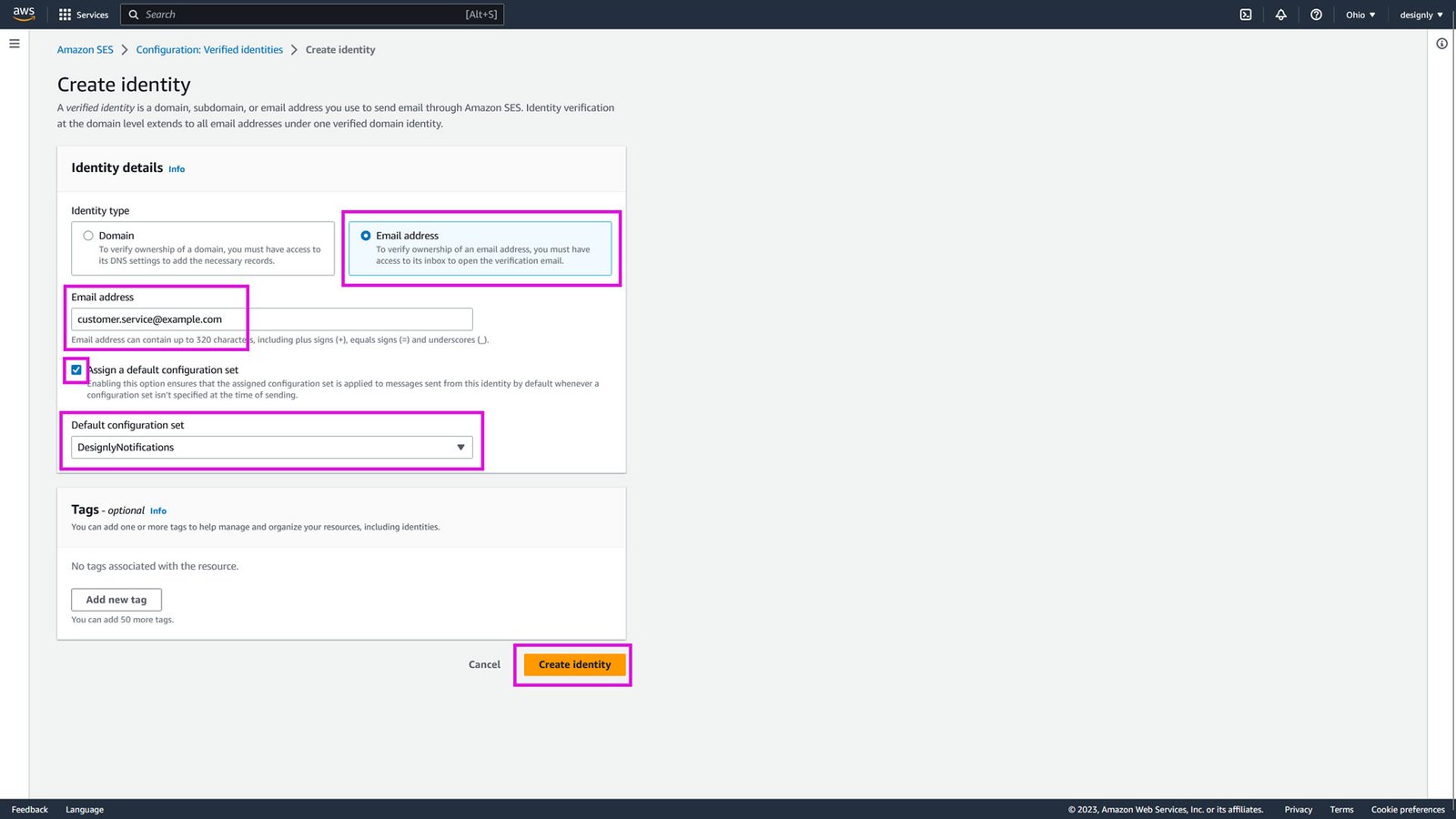Launch AWS CloudShell
1456x819 pixels.
click(x=1244, y=14)
